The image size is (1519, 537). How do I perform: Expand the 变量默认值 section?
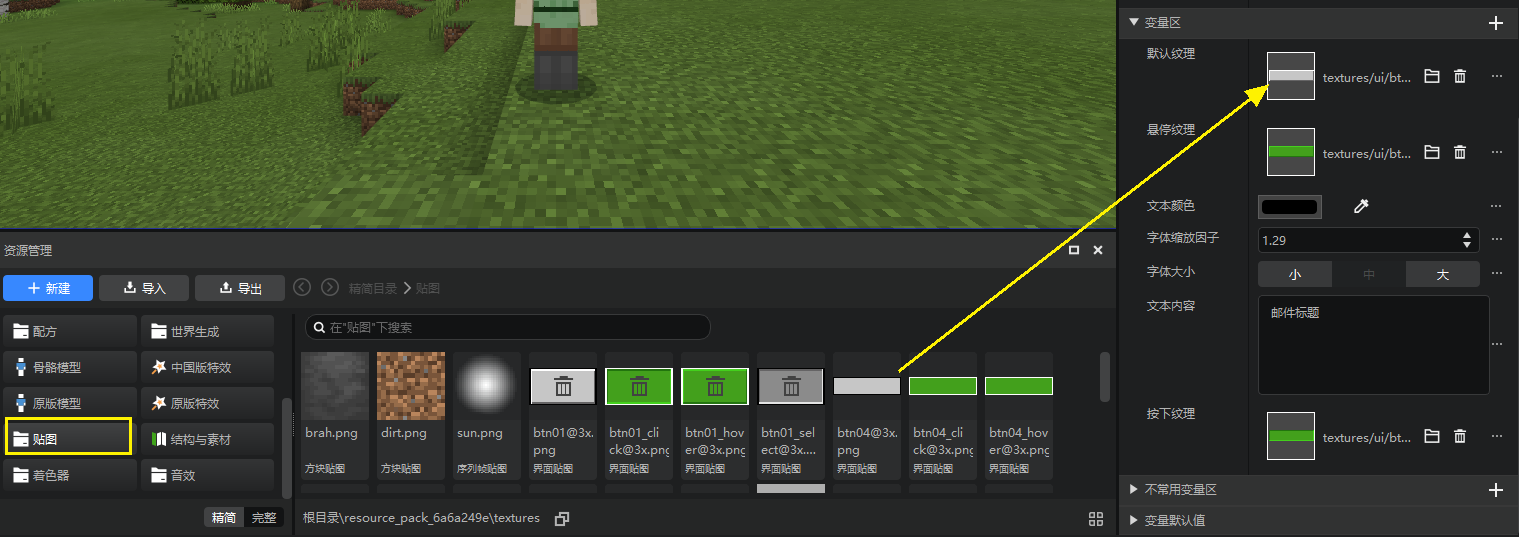[x=1133, y=520]
